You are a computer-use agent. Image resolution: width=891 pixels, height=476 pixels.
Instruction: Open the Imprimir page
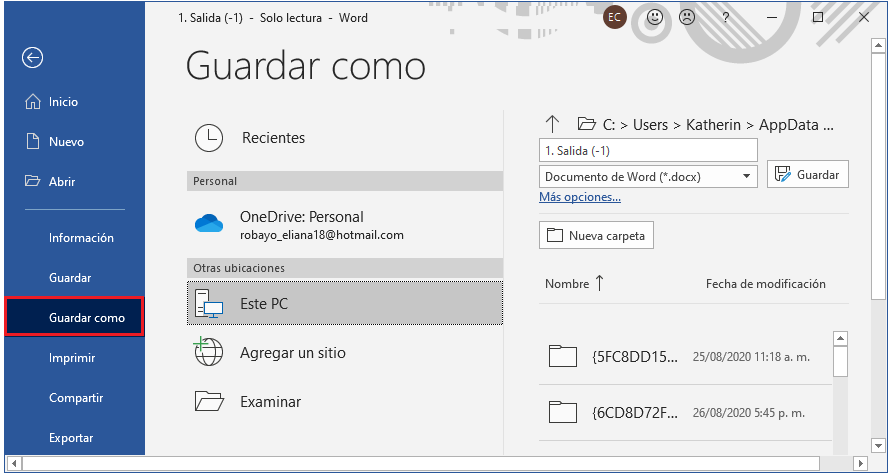[74, 358]
